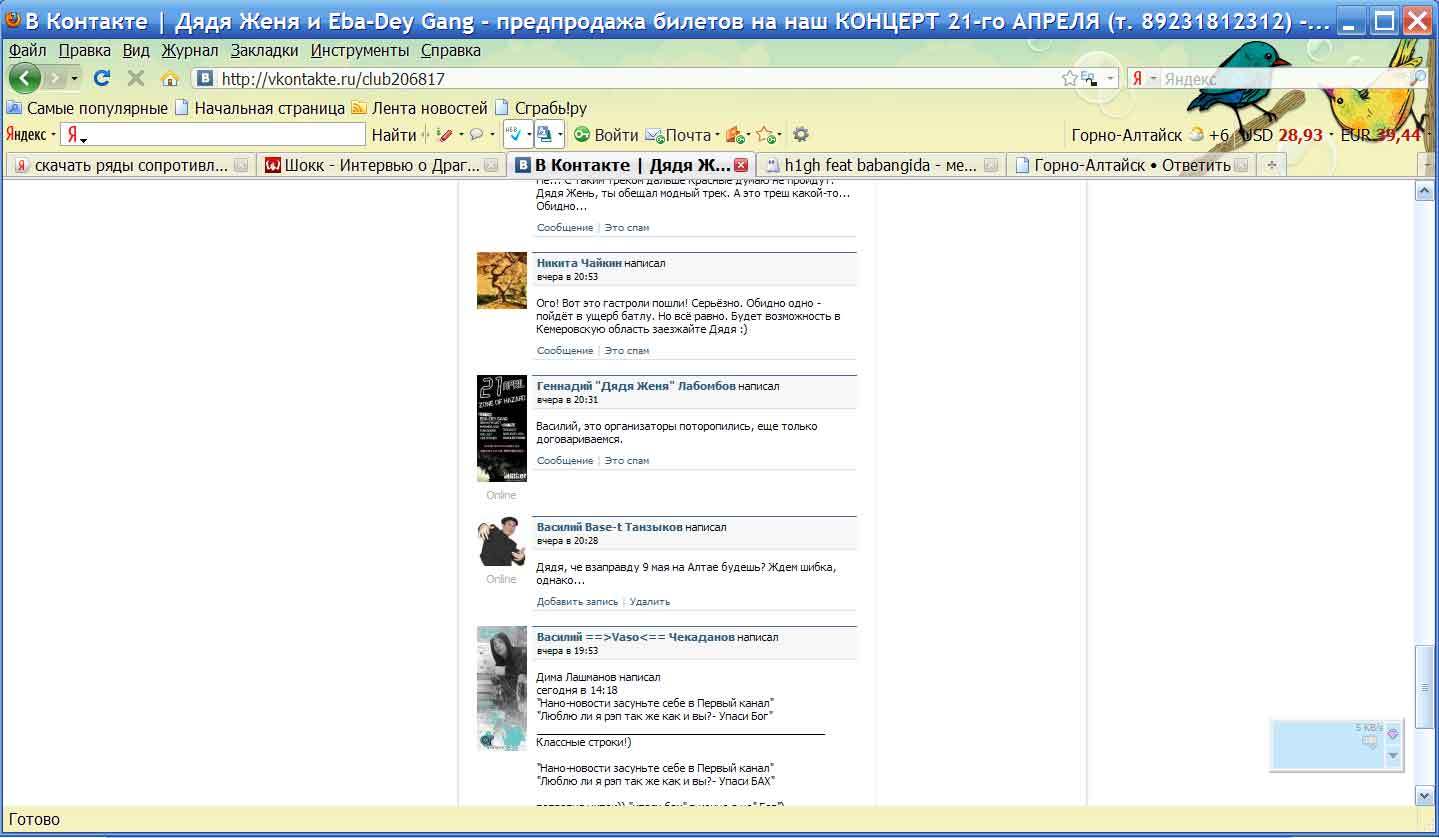Click the orange Yandex services icon
The height and width of the screenshot is (838, 1439).
coord(735,135)
